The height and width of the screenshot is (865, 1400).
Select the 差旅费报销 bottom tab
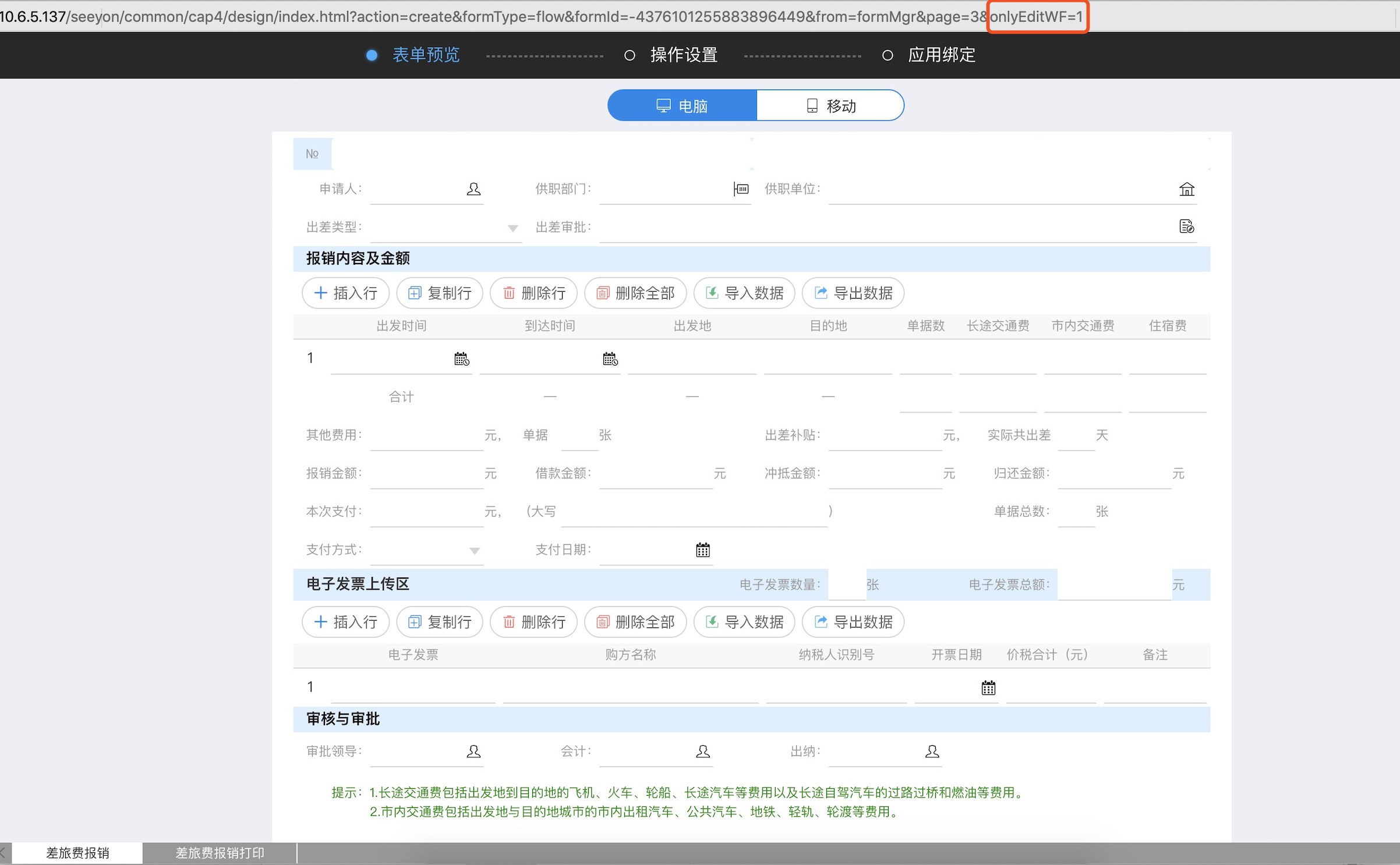point(77,853)
